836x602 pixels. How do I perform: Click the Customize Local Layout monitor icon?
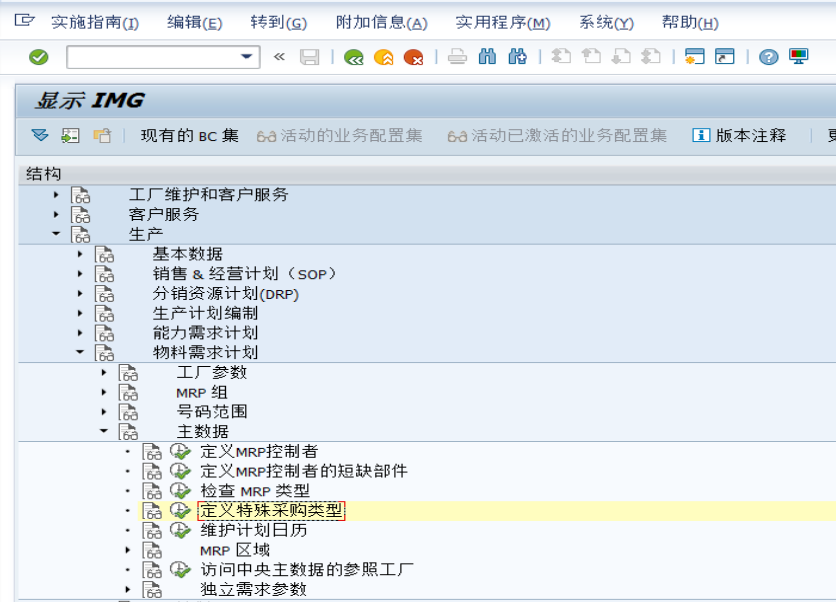798,57
